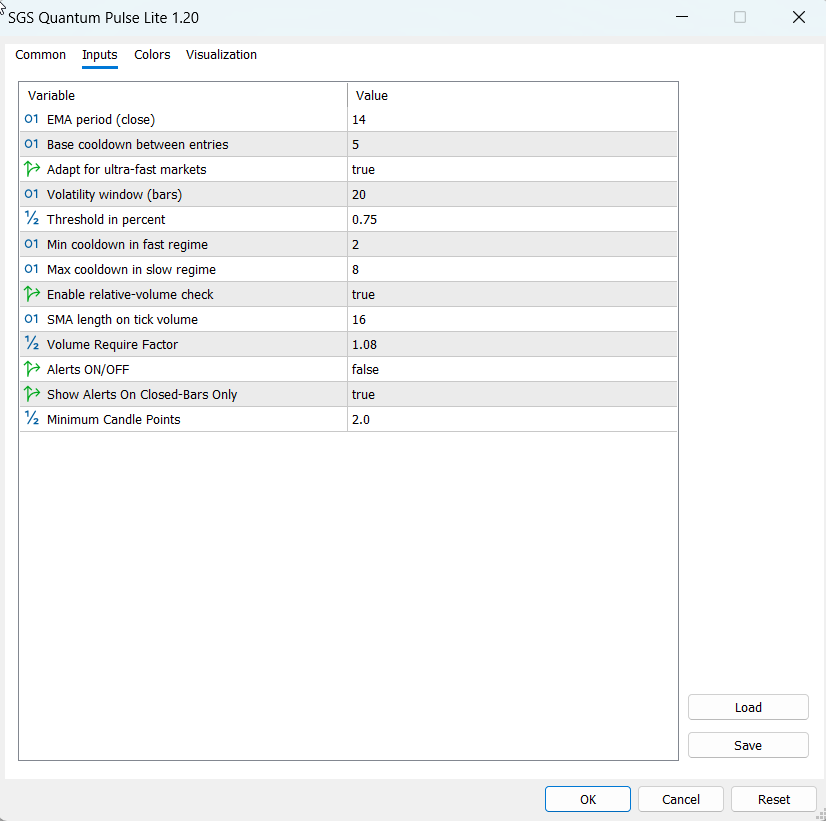Viewport: 826px width, 821px height.
Task: Load a preset with the Load button
Action: point(748,707)
